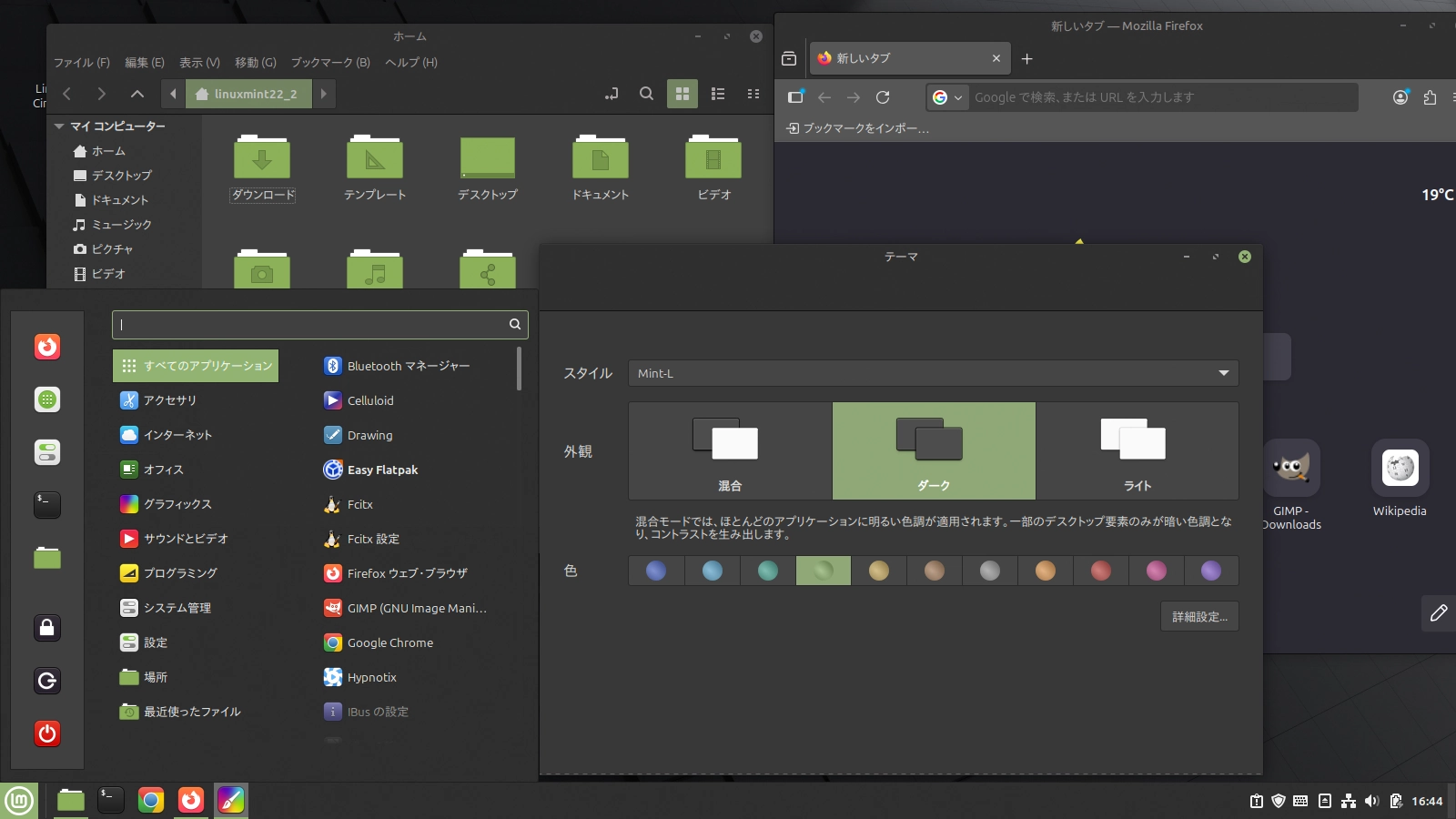Open the ヘルプ (H) menu
1456x819 pixels.
coord(411,63)
